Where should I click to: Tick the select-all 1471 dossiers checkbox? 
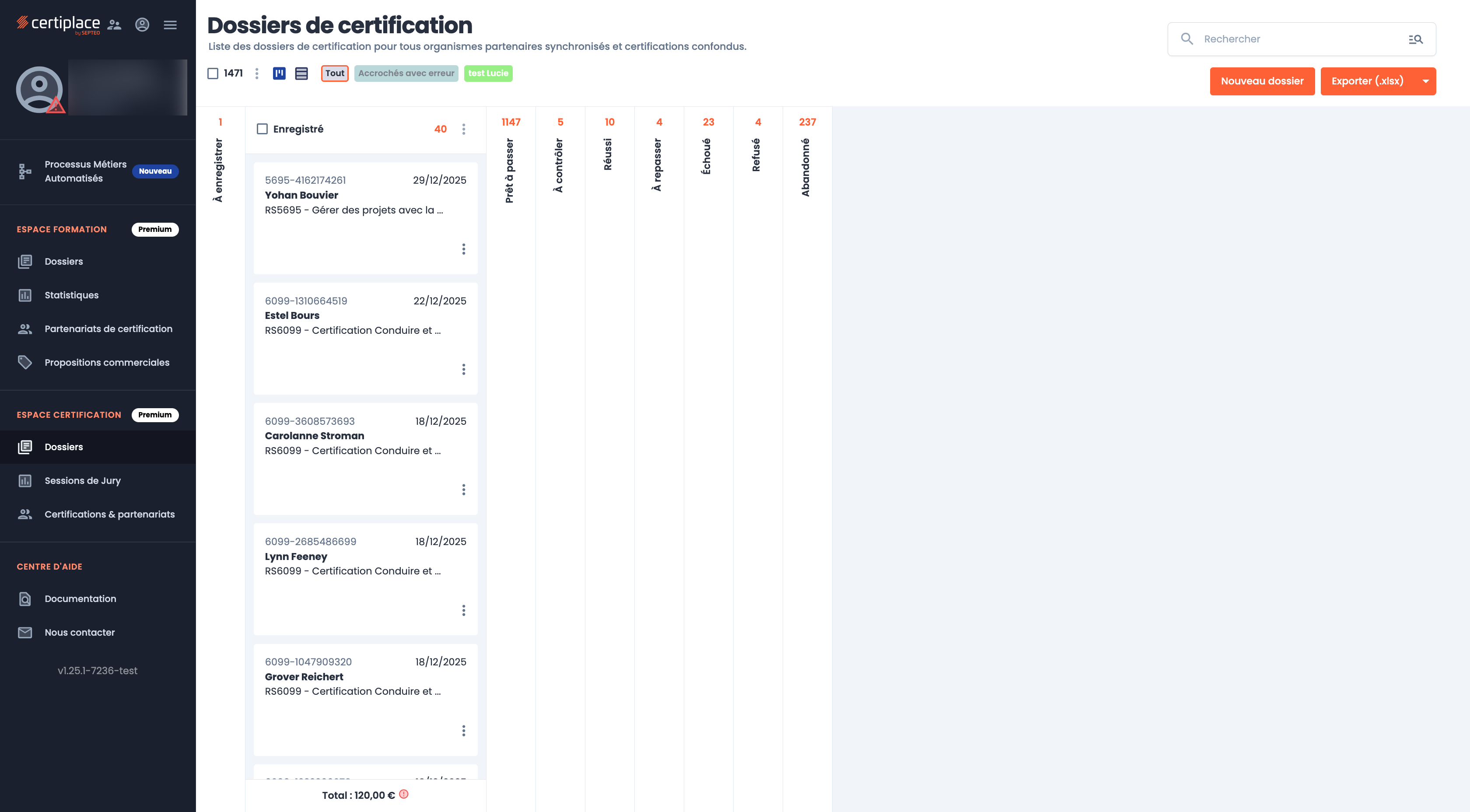click(x=213, y=73)
